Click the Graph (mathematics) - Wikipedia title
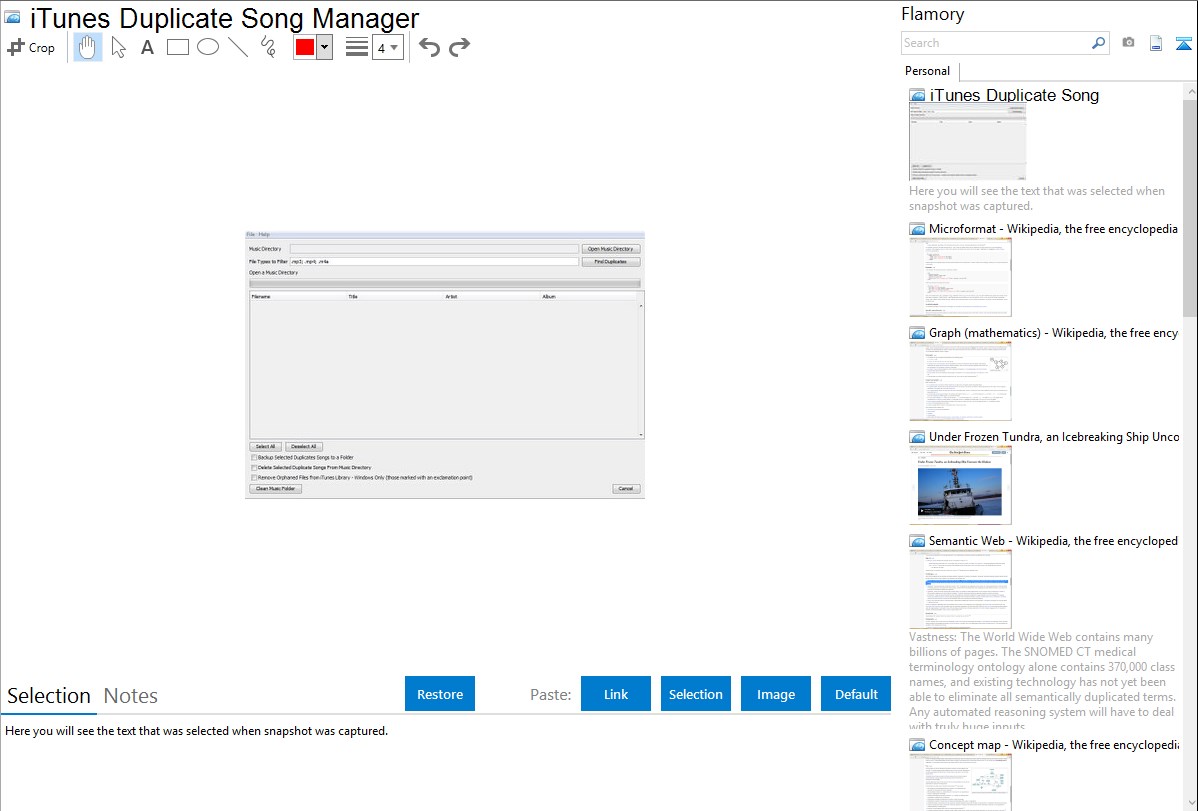Viewport: 1198px width, 811px height. click(x=1054, y=333)
